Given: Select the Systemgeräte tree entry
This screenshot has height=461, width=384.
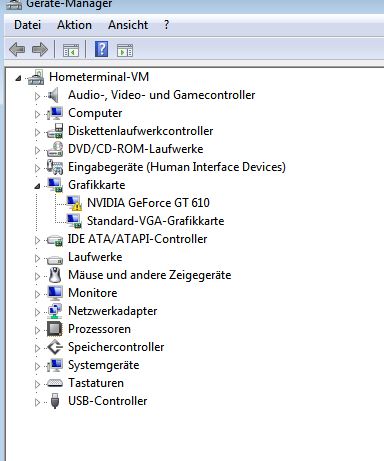Looking at the screenshot, I should tap(103, 365).
